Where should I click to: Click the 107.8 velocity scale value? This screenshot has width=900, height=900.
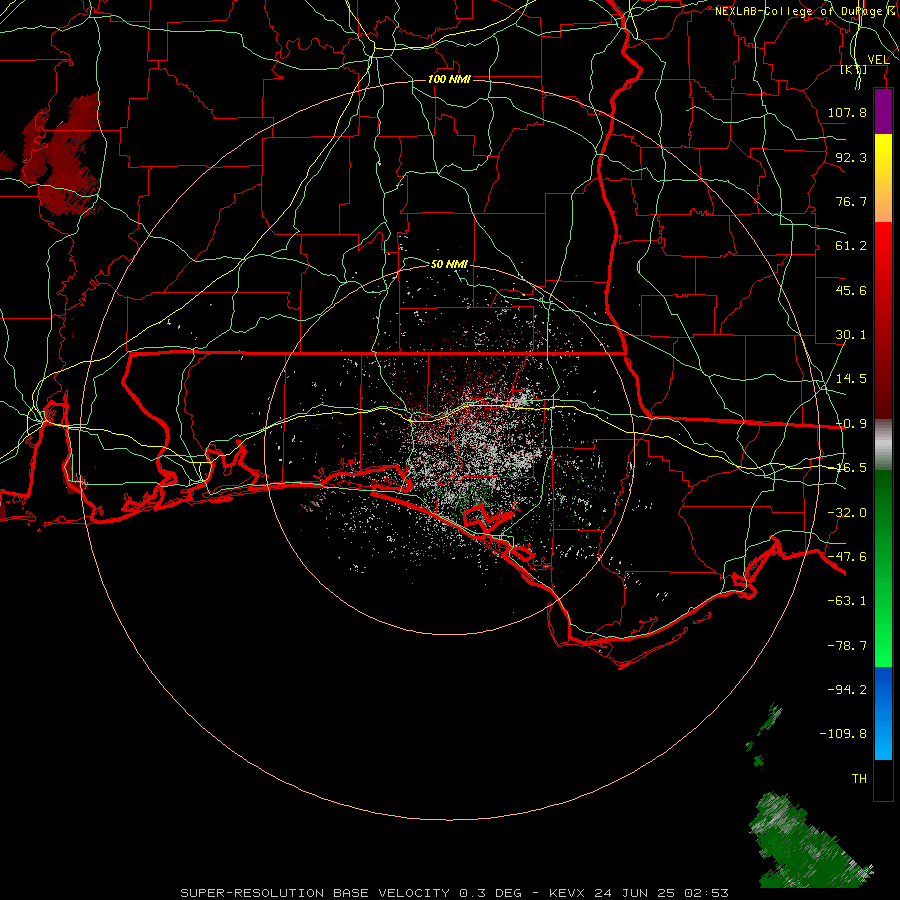847,112
